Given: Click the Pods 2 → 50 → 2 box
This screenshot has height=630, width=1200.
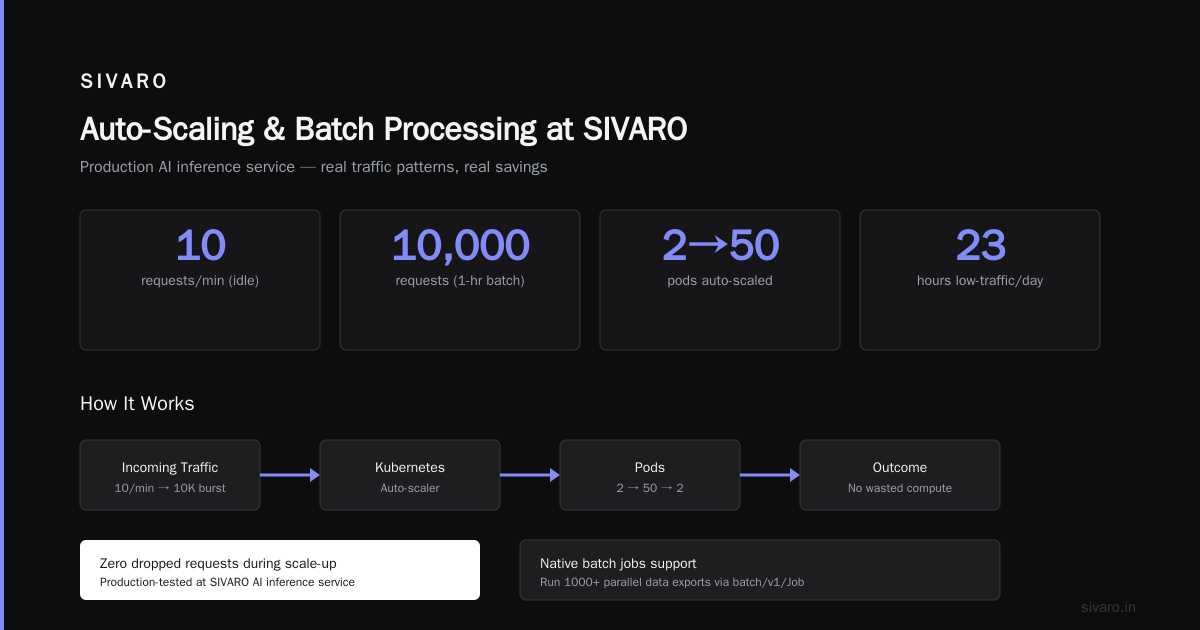Looking at the screenshot, I should point(650,475).
